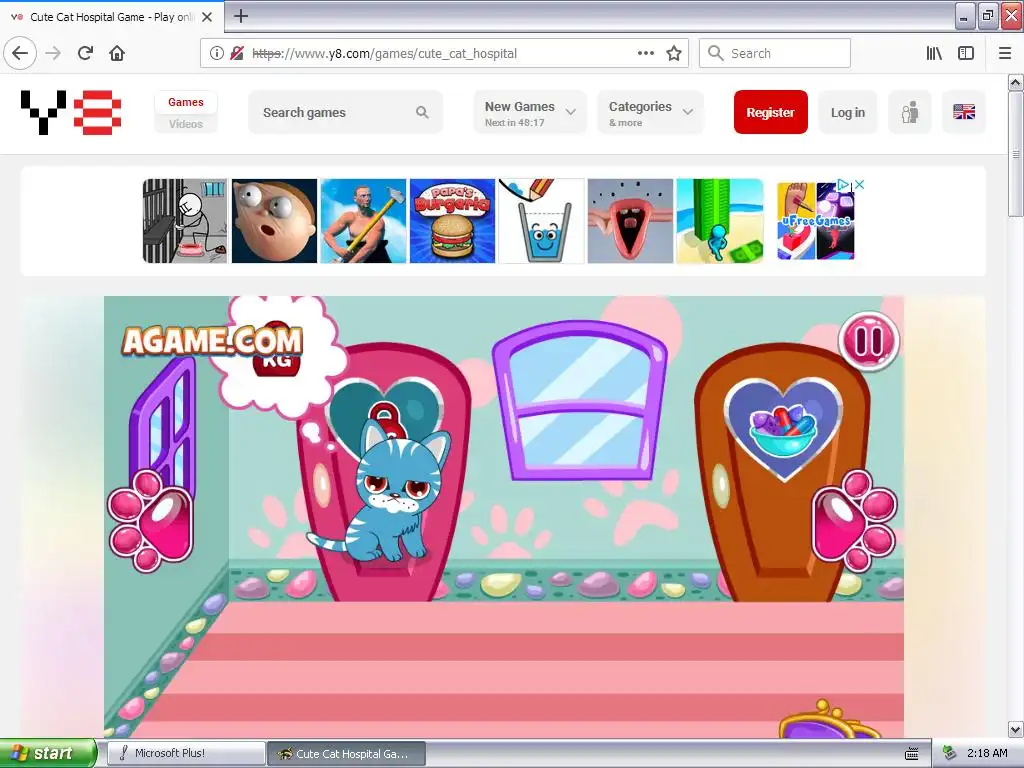Select the Videos tab

point(185,123)
